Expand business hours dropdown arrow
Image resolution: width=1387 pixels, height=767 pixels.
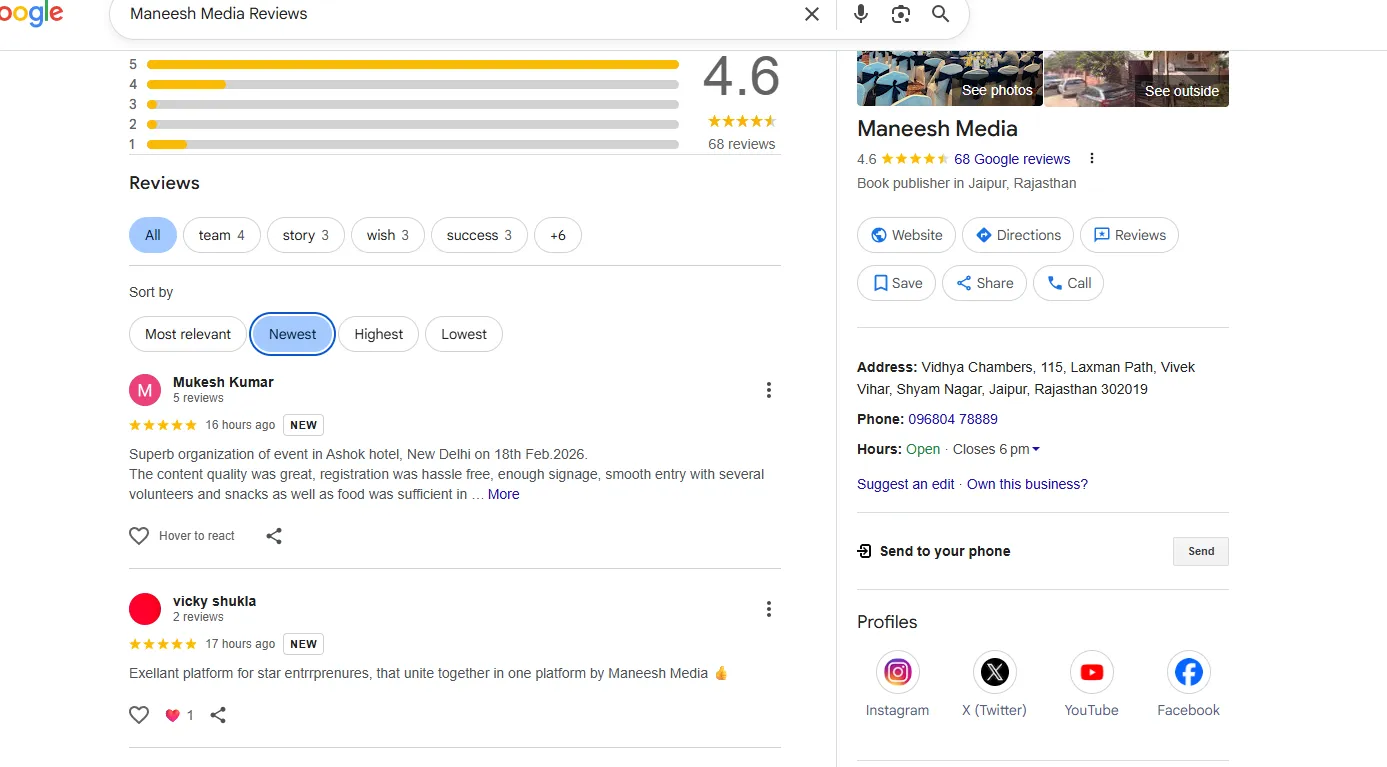tap(1035, 450)
